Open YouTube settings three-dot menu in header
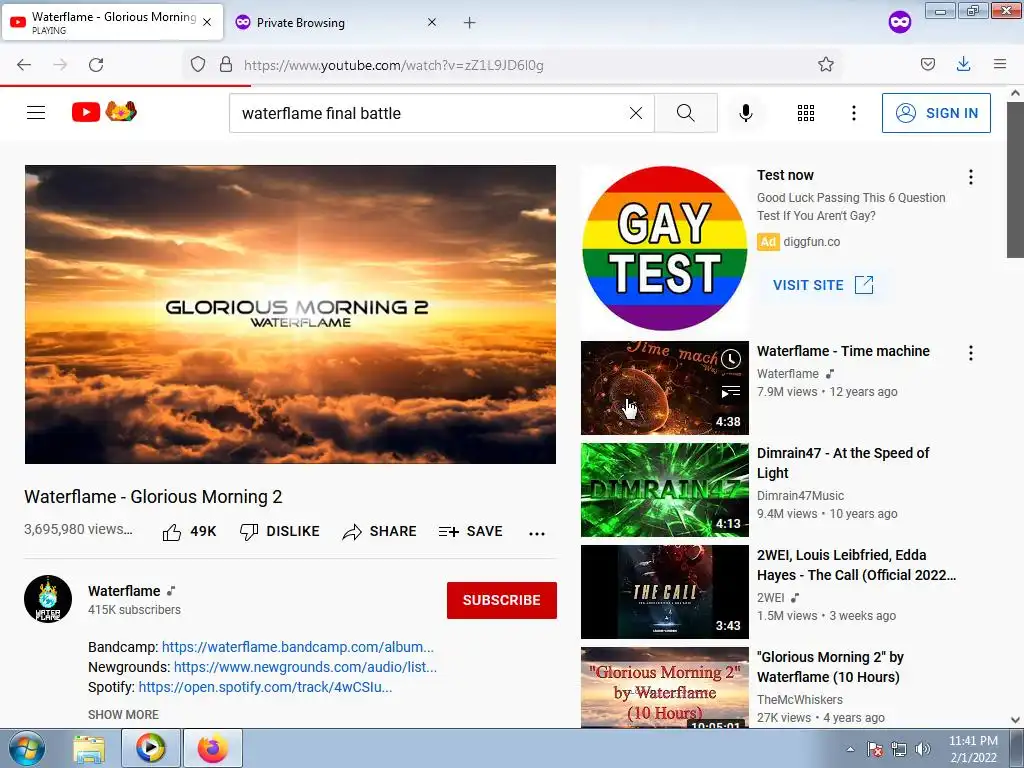Image resolution: width=1024 pixels, height=768 pixels. click(854, 113)
